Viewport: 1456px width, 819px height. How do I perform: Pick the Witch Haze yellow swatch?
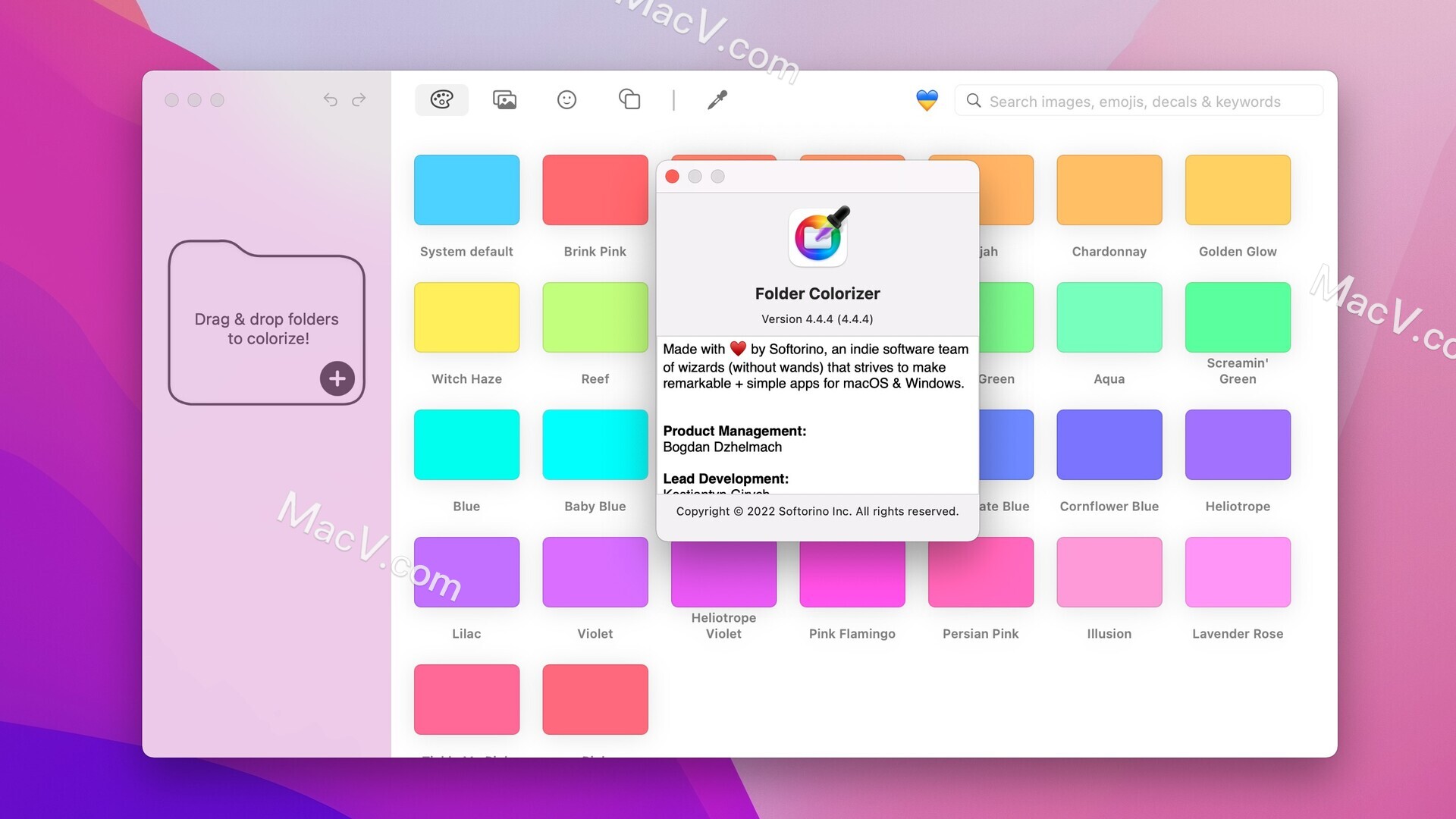coord(466,317)
